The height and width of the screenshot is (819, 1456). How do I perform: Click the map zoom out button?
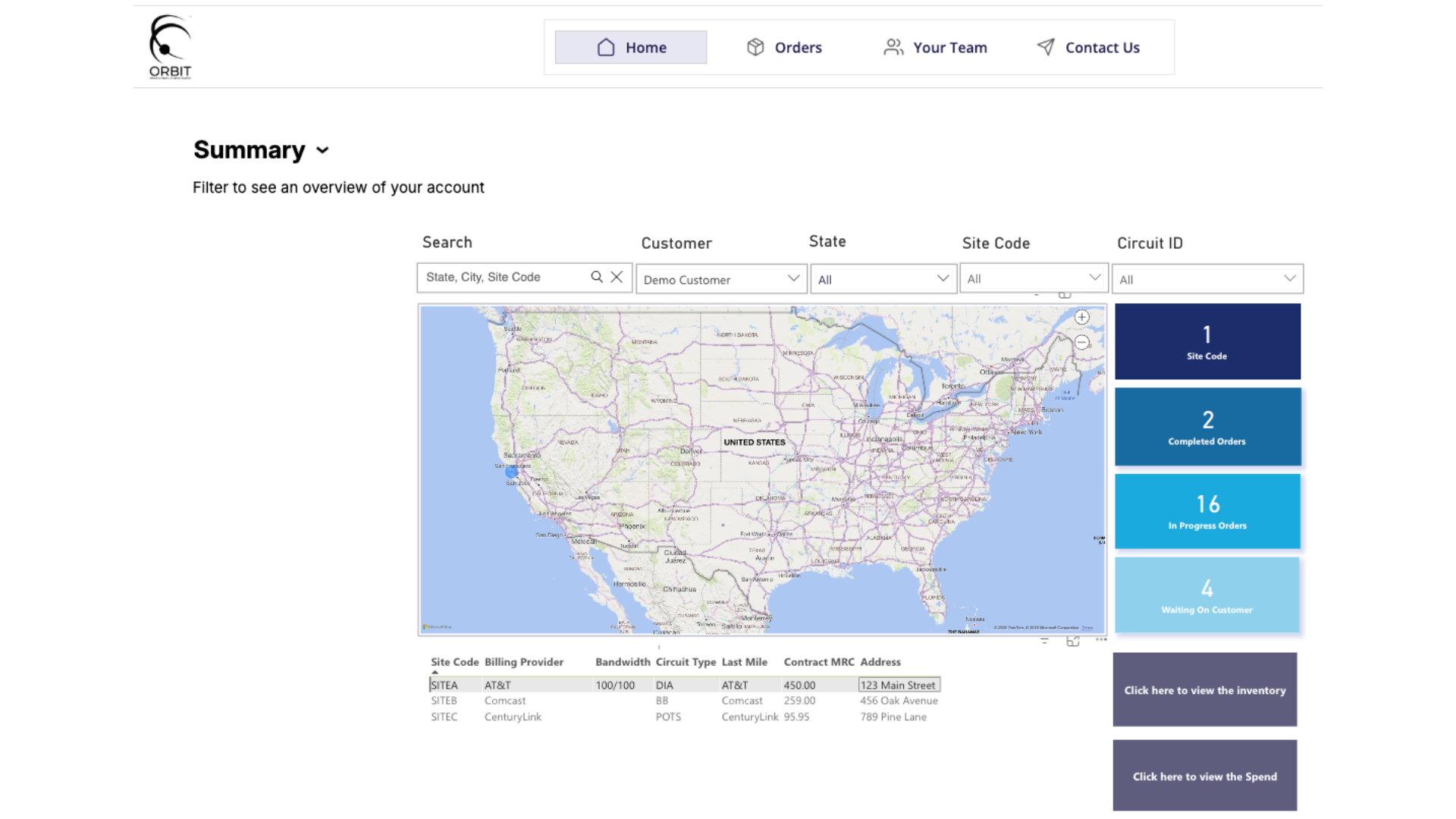pyautogui.click(x=1082, y=343)
